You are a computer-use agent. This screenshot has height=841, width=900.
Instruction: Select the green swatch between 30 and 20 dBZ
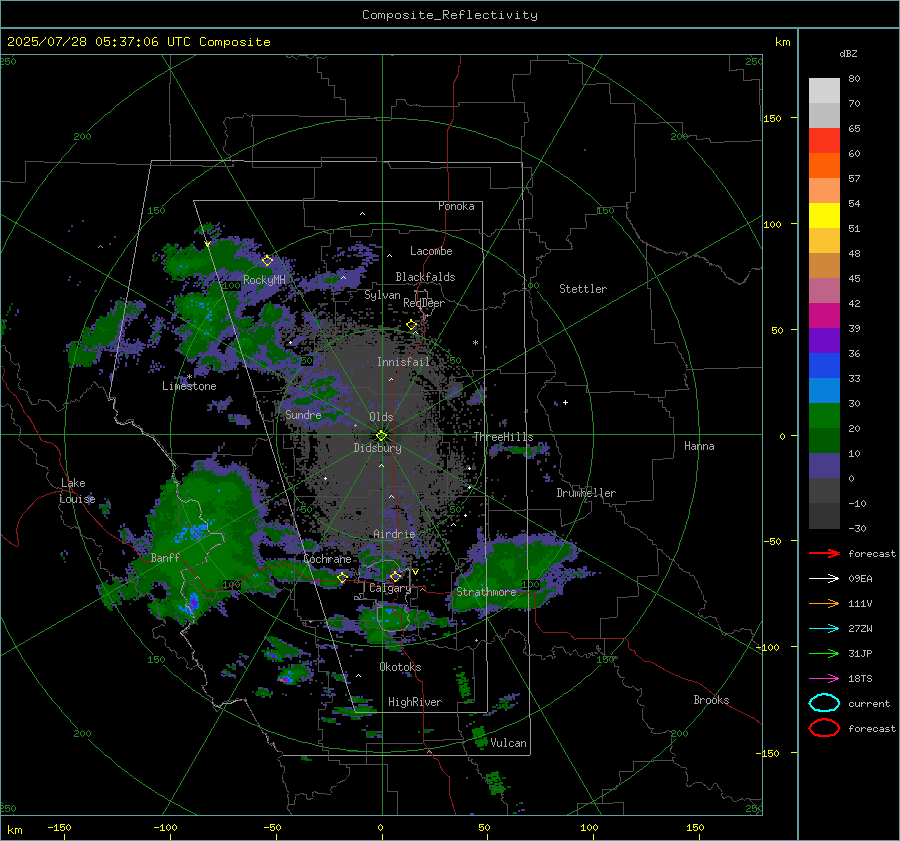tap(824, 415)
